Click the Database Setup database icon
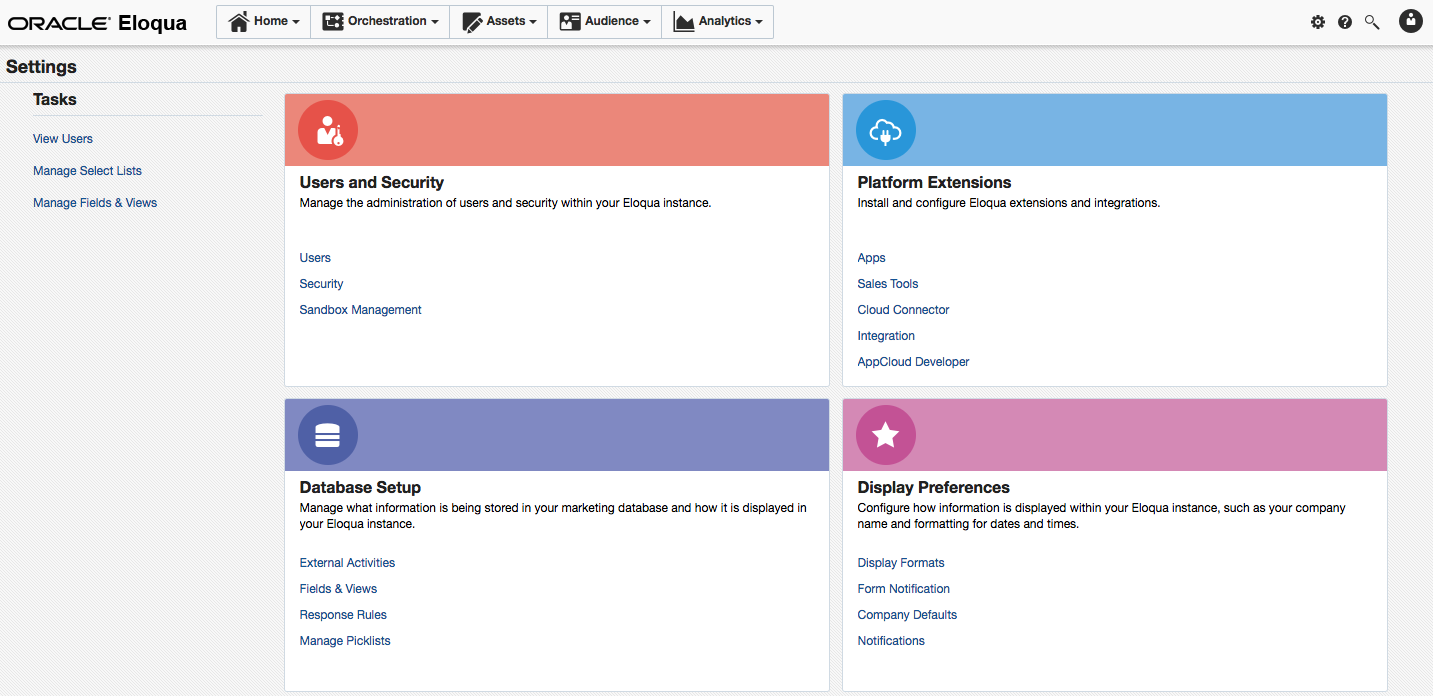The image size is (1433, 696). coord(327,434)
